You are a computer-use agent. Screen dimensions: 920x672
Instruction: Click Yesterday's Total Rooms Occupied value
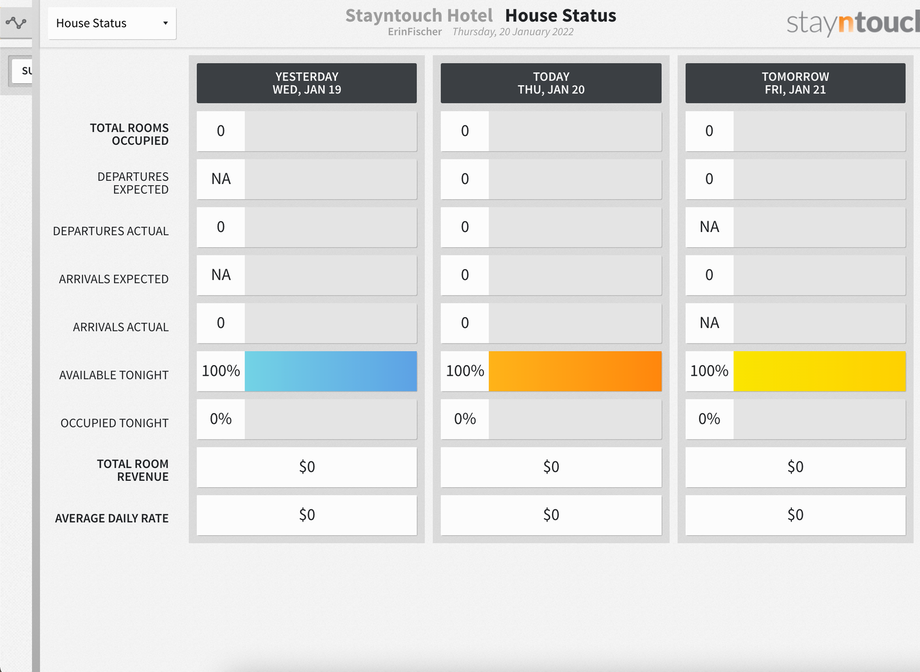point(221,131)
